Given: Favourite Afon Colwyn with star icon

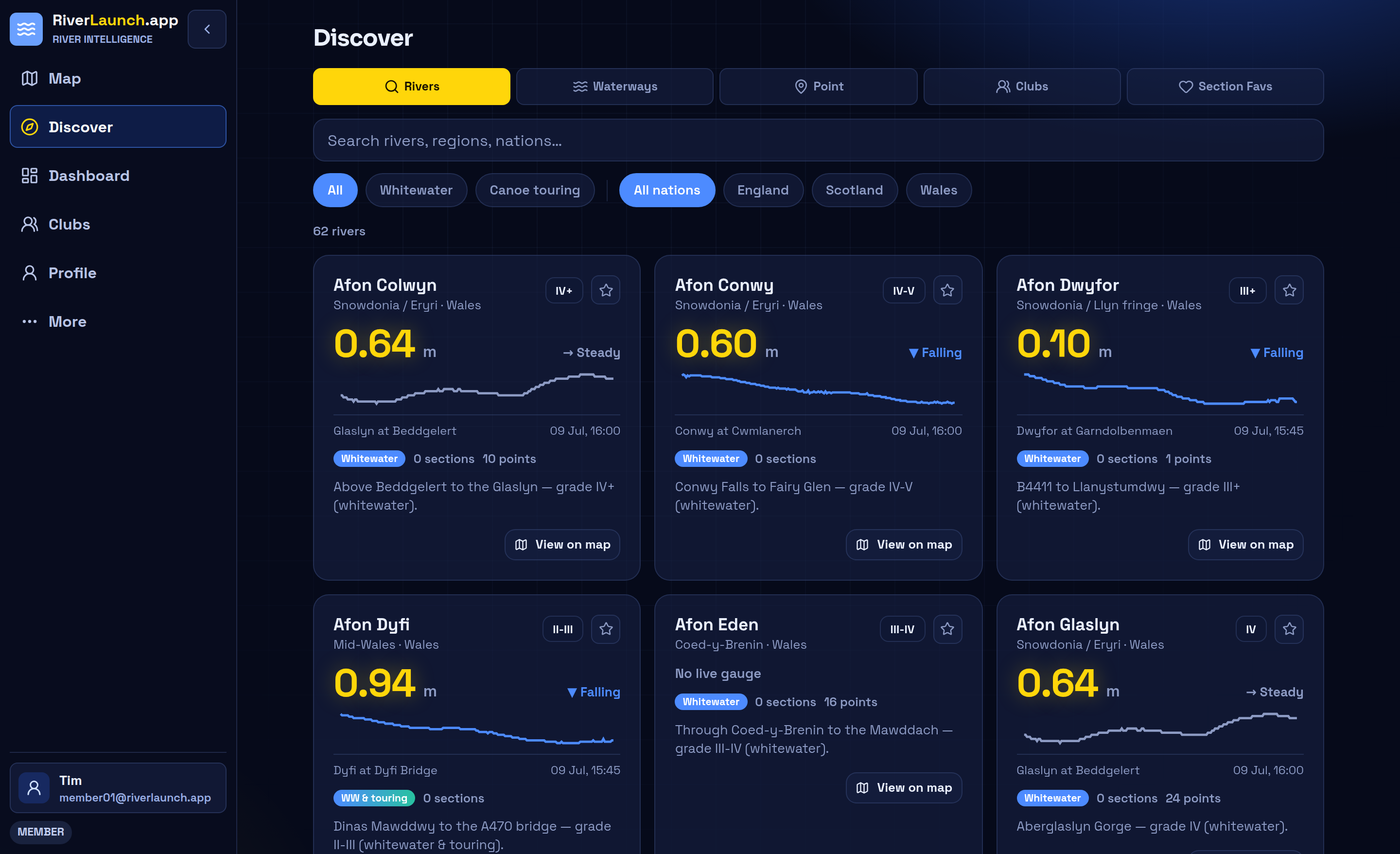Looking at the screenshot, I should pyautogui.click(x=606, y=290).
